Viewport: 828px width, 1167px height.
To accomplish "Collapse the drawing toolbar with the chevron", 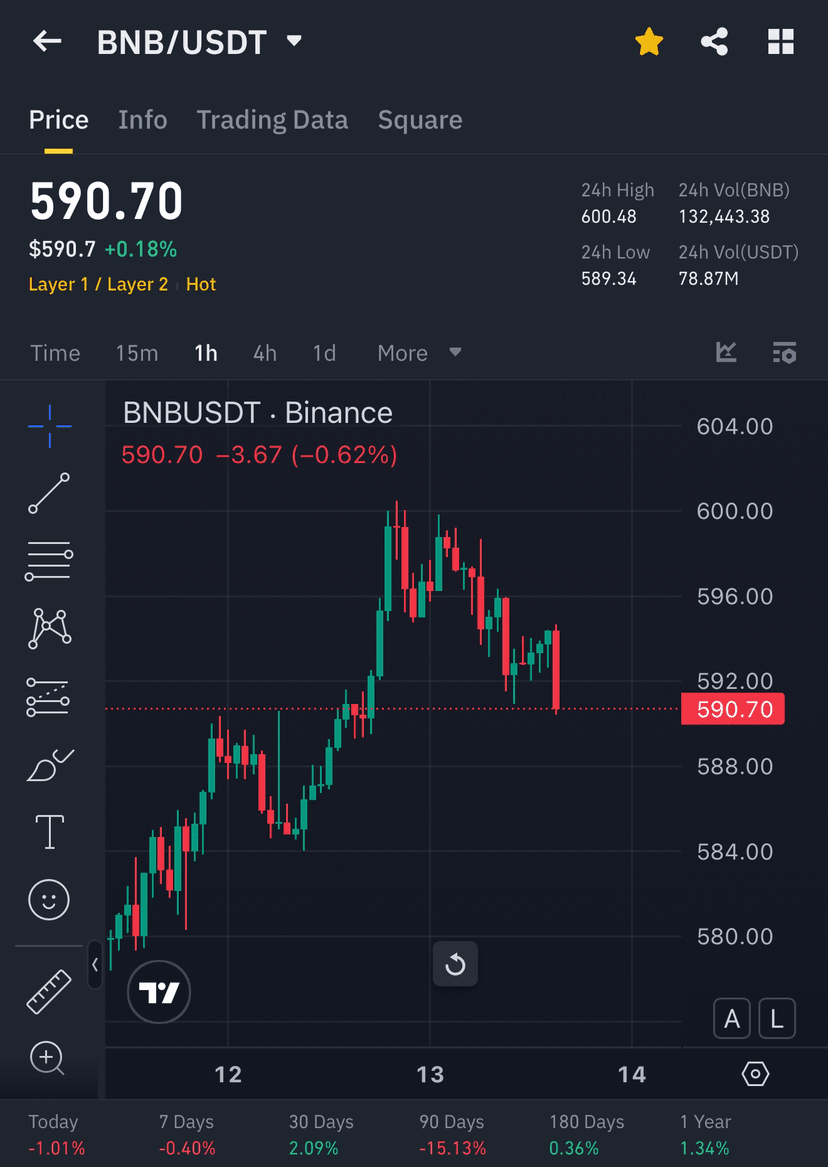I will click(x=94, y=965).
